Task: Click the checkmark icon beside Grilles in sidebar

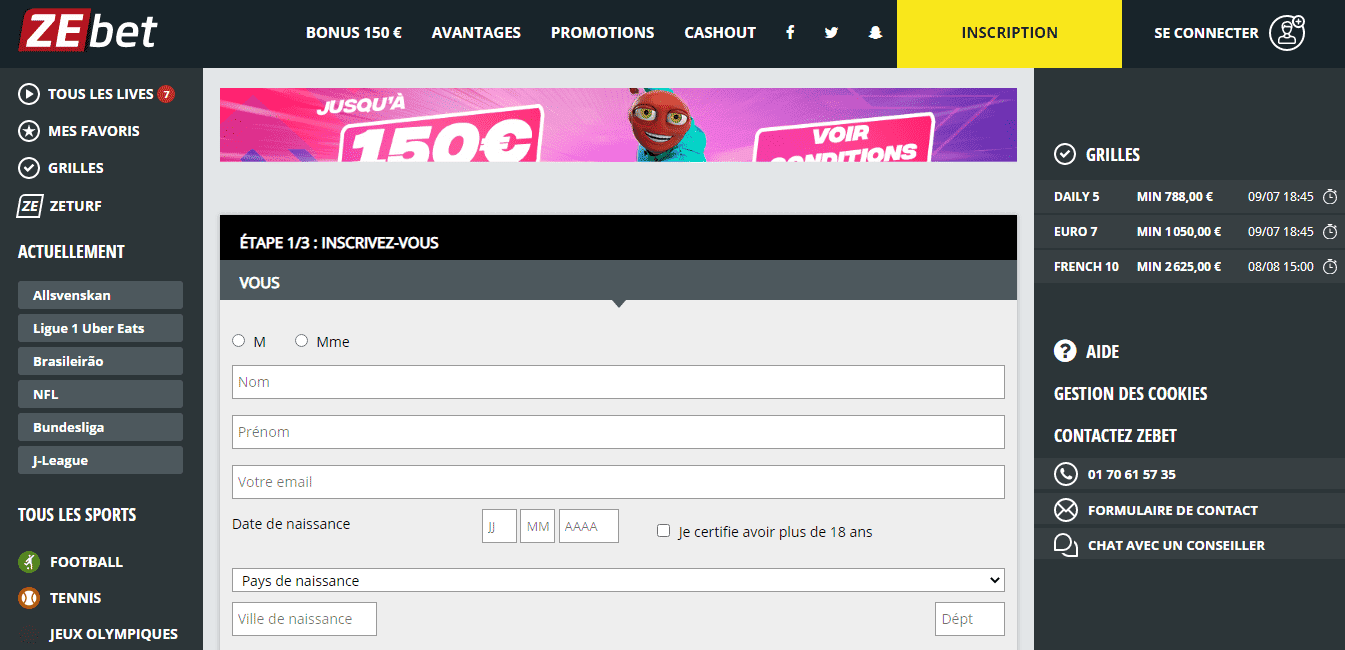Action: click(x=29, y=168)
